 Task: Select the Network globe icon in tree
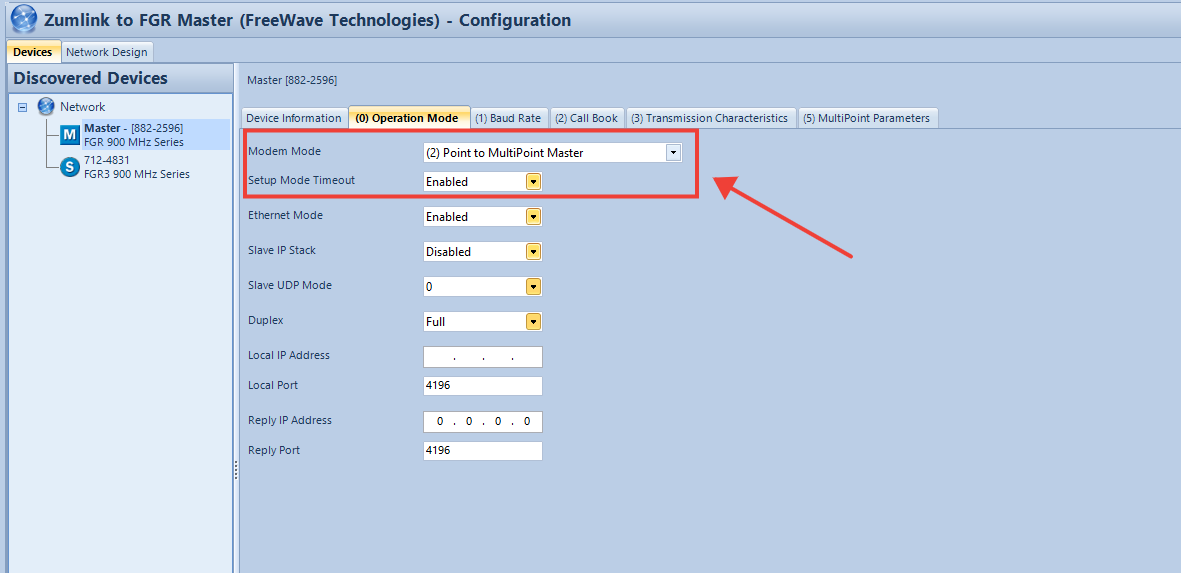(x=46, y=106)
